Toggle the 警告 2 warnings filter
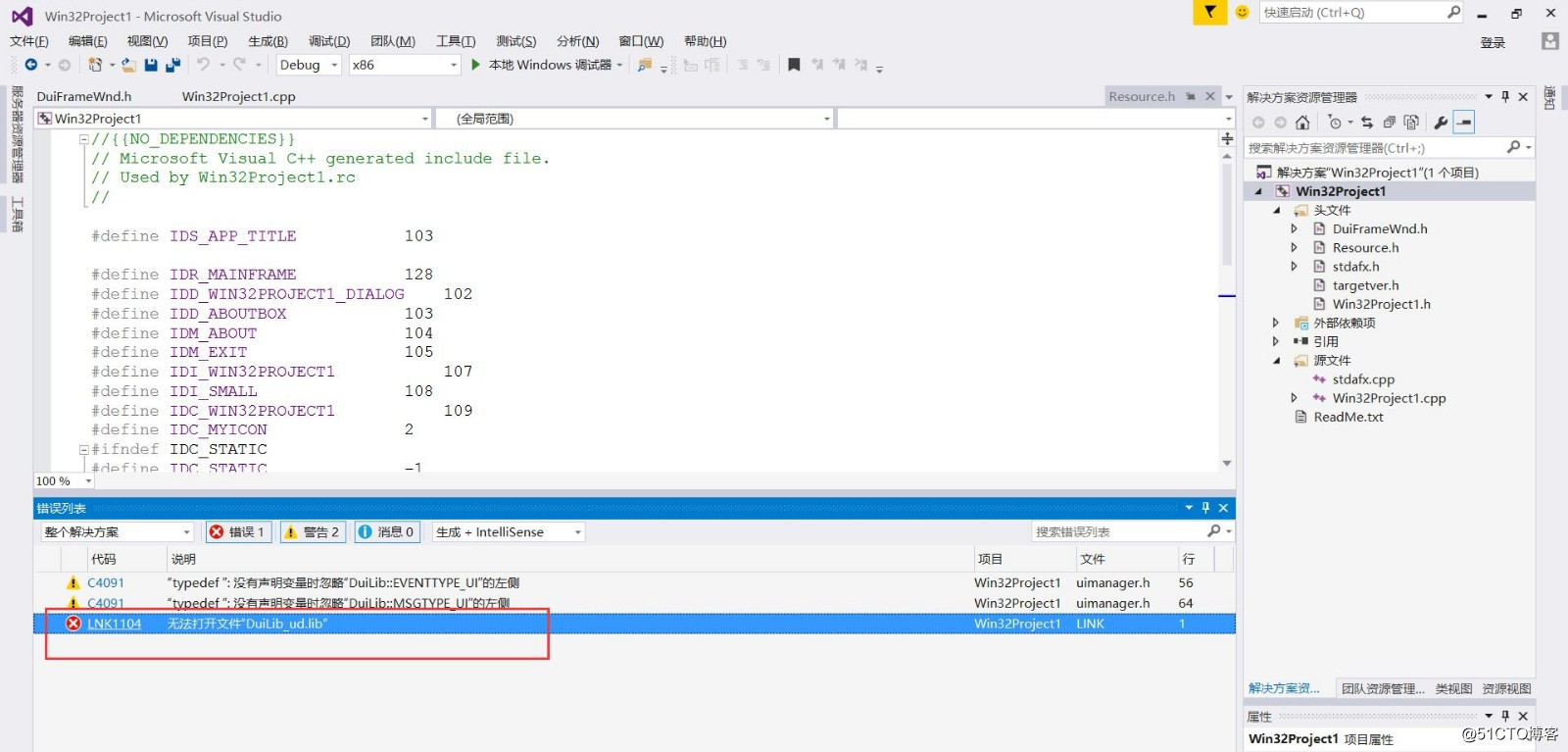 [312, 531]
